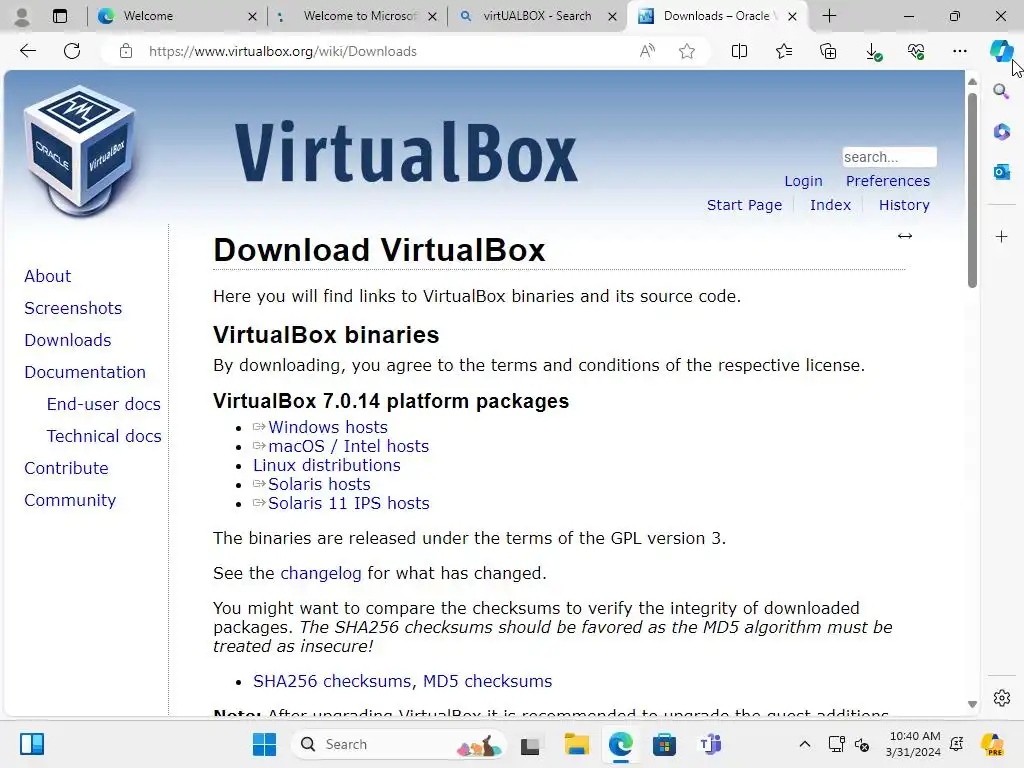Viewport: 1024px width, 768px height.
Task: Open the Community link
Action: pyautogui.click(x=70, y=500)
